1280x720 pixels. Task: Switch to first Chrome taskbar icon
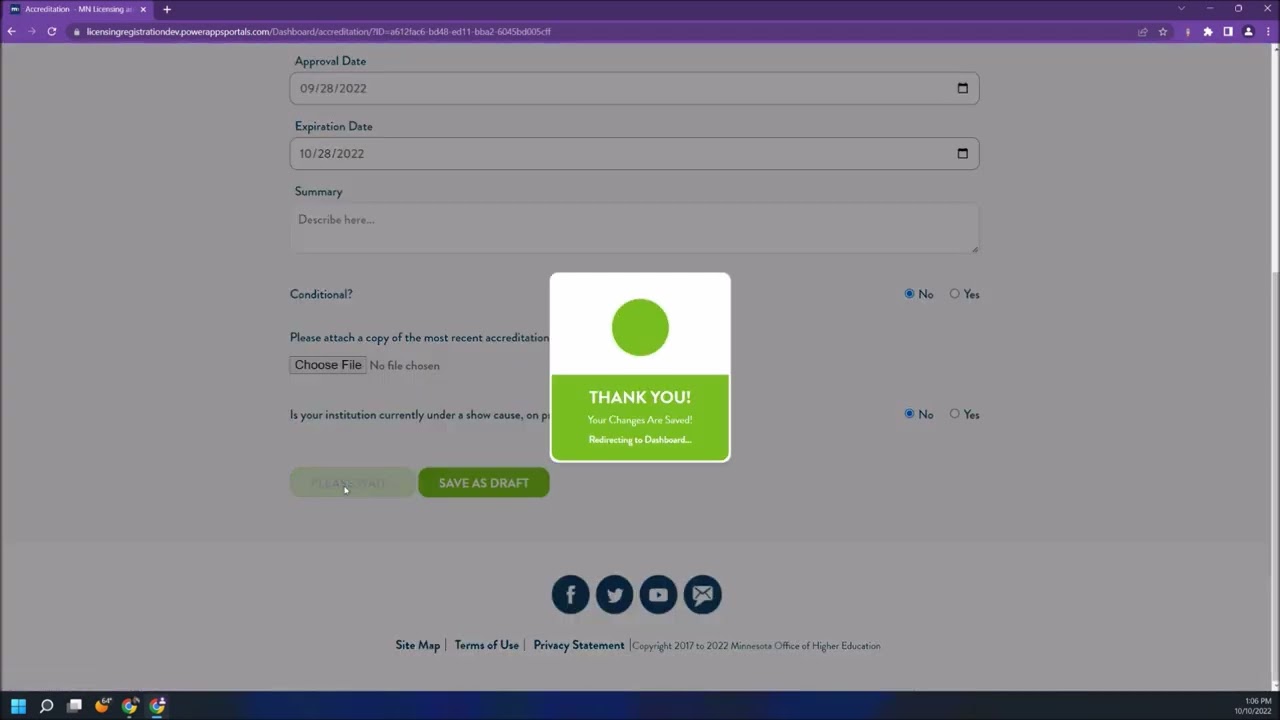(x=129, y=706)
